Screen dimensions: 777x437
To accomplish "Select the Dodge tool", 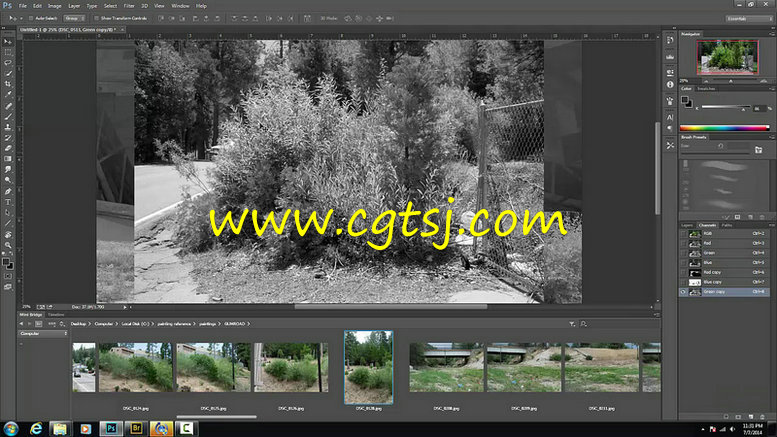I will [8, 180].
